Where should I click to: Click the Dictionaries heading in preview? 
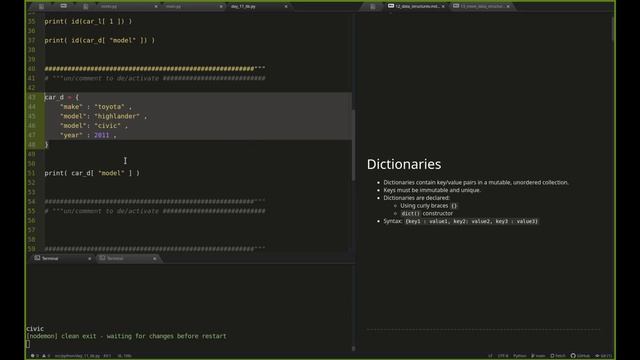click(x=404, y=164)
